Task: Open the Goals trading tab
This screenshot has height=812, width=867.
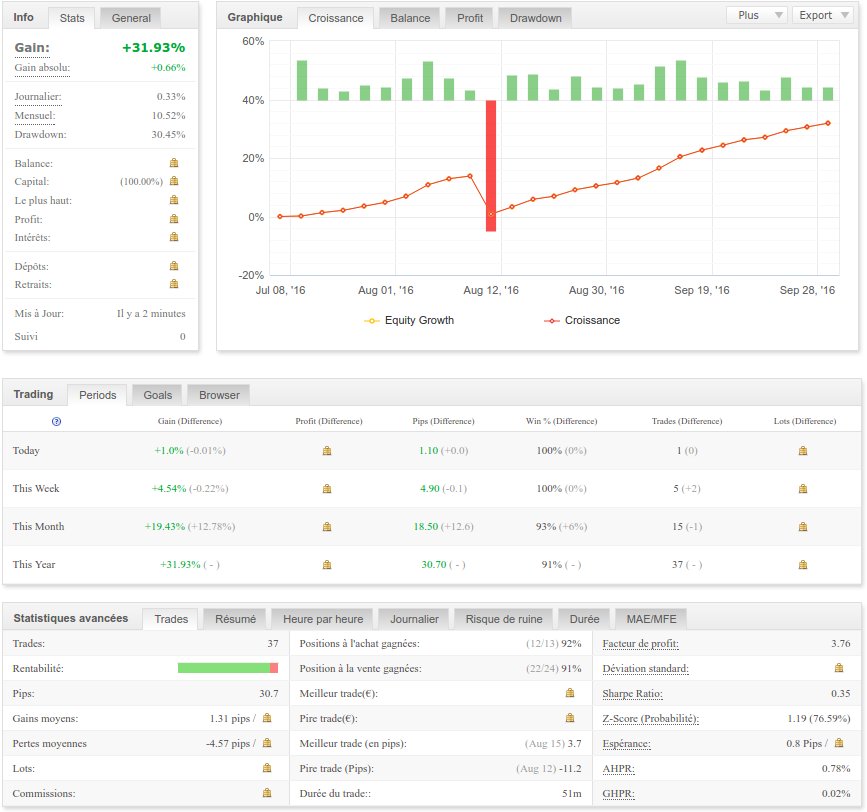Action: tap(157, 395)
